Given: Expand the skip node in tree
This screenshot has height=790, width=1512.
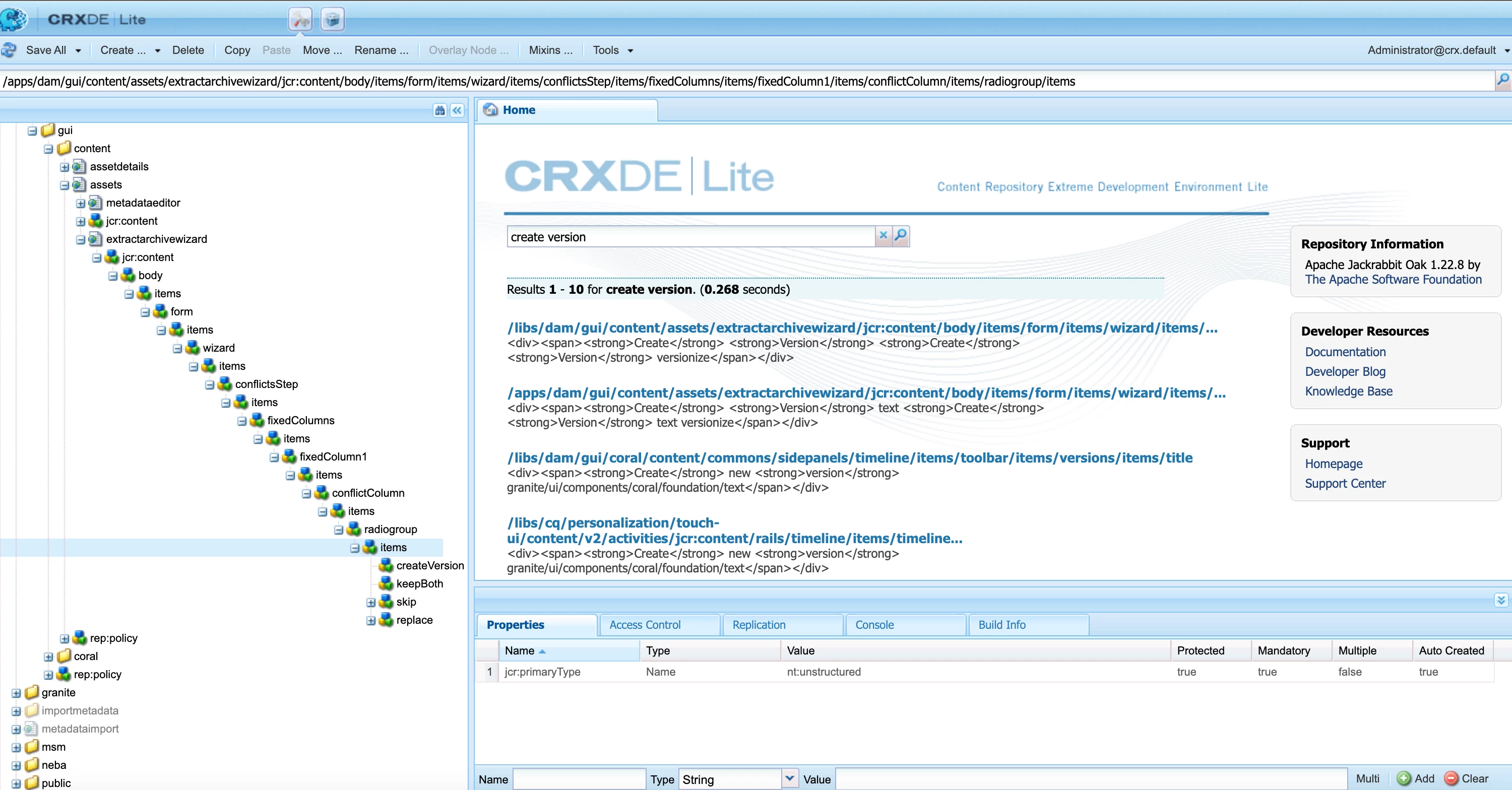Looking at the screenshot, I should [x=371, y=602].
